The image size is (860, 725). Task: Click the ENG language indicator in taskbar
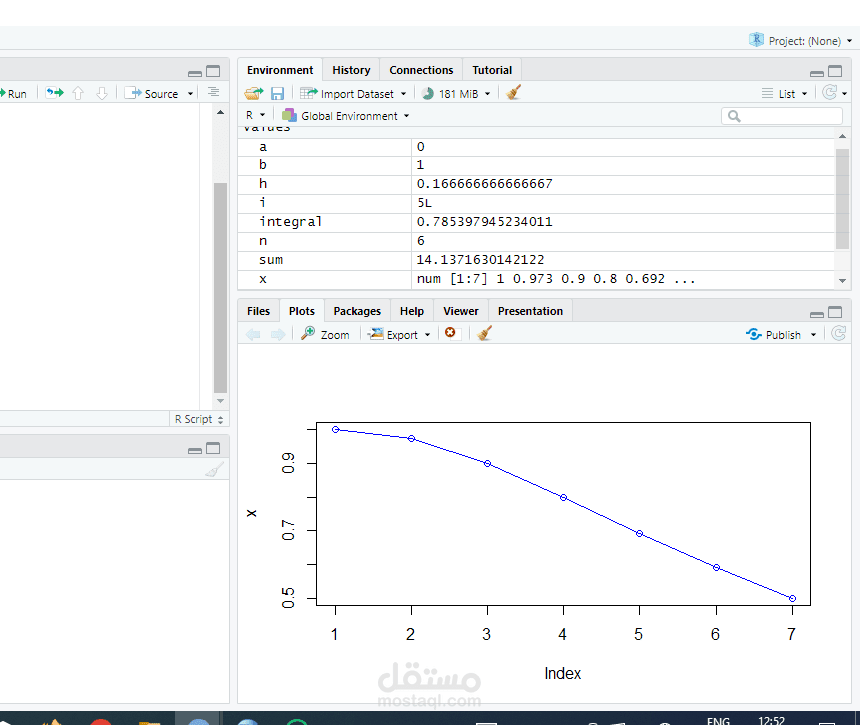(x=718, y=720)
